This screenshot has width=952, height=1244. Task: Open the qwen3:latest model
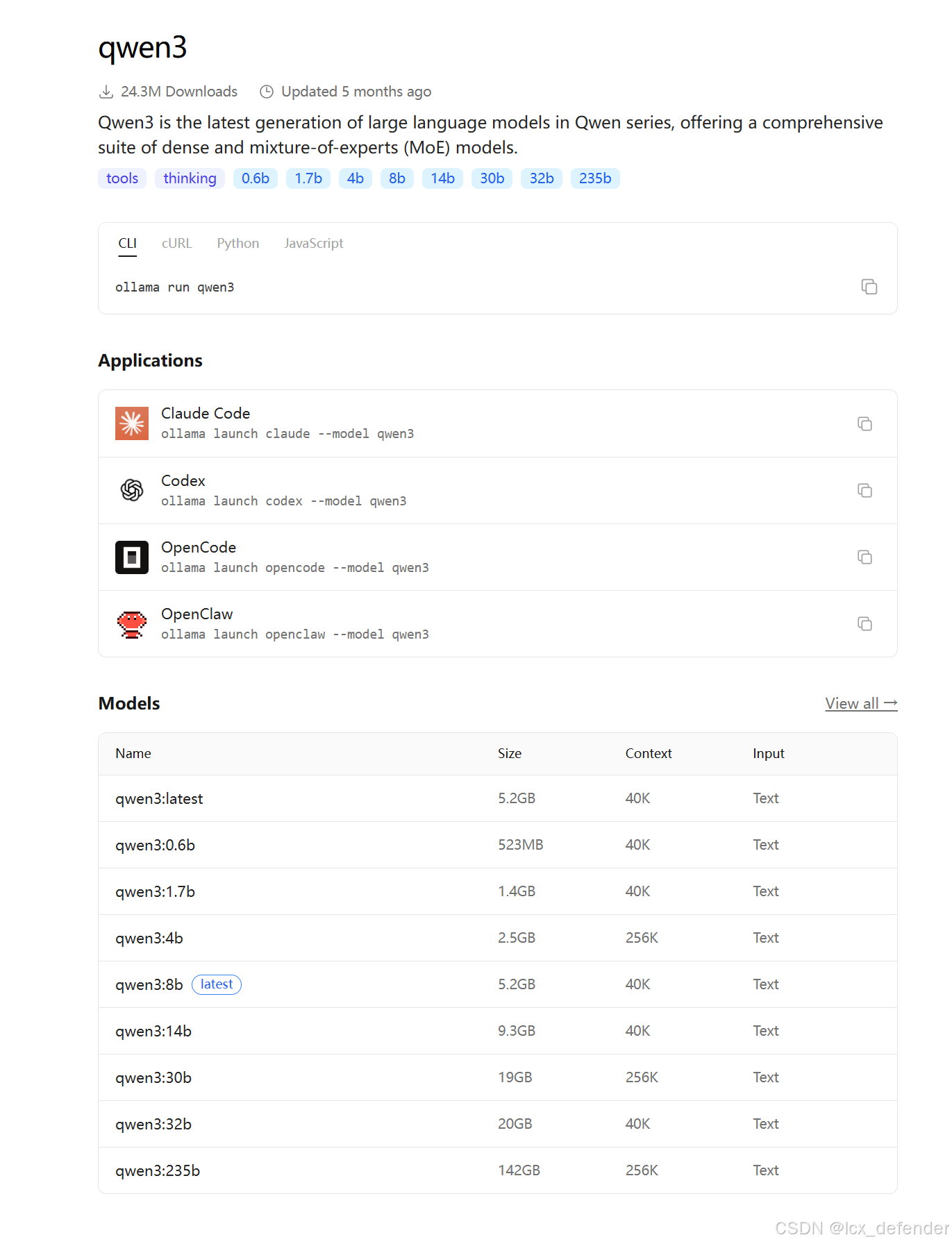pos(159,799)
